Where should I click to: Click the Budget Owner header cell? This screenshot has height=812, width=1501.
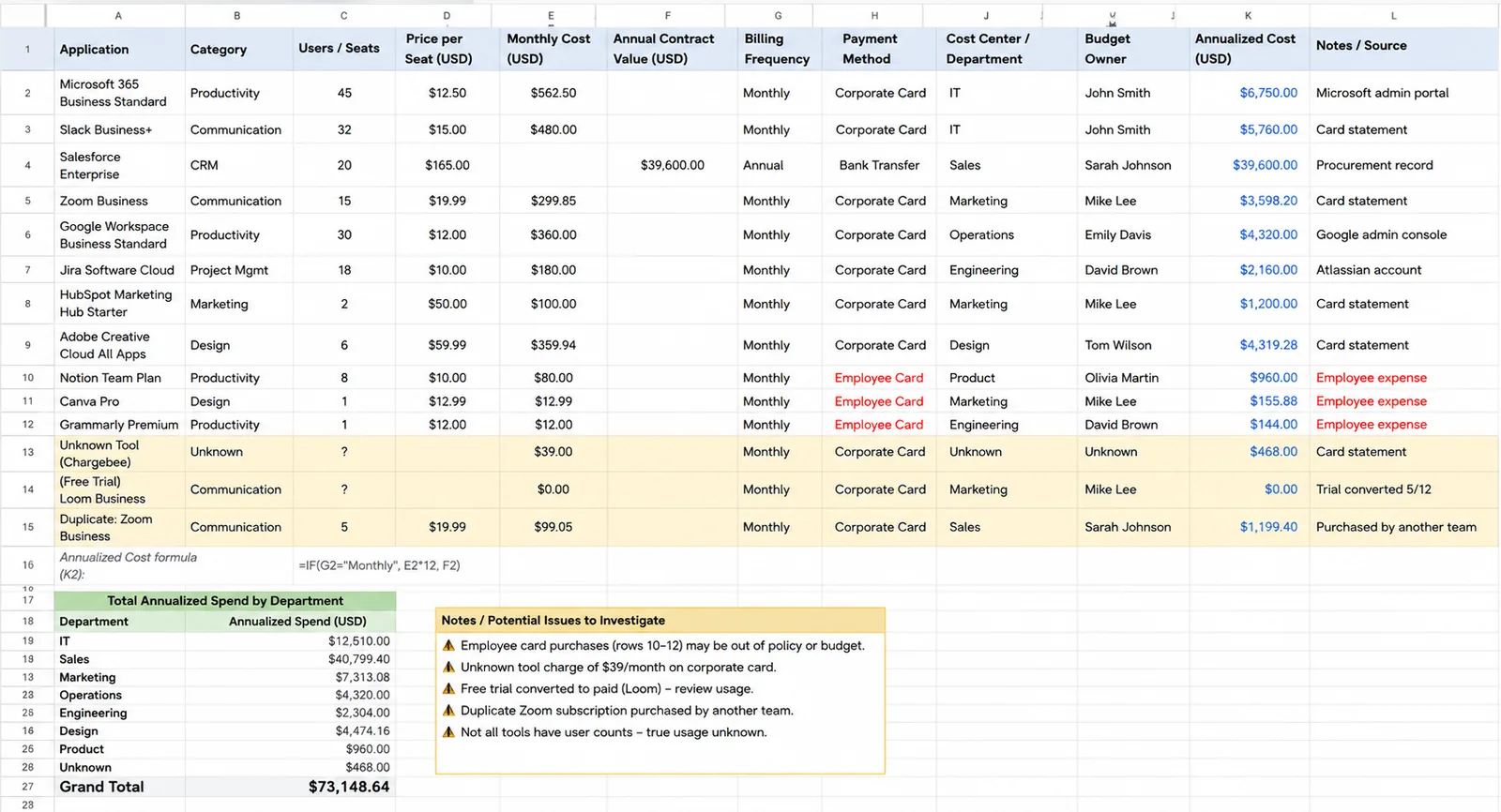pos(1133,49)
